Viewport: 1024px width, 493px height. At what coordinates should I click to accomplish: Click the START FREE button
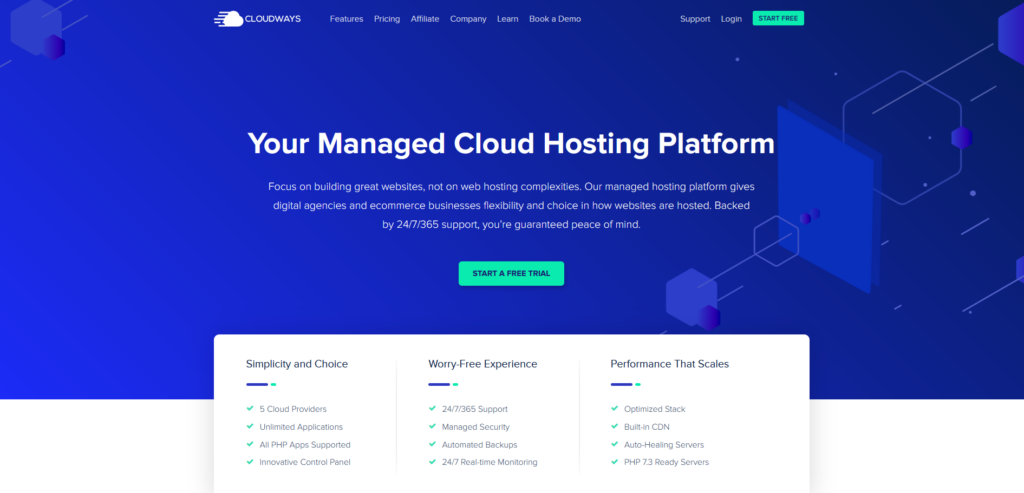point(778,18)
